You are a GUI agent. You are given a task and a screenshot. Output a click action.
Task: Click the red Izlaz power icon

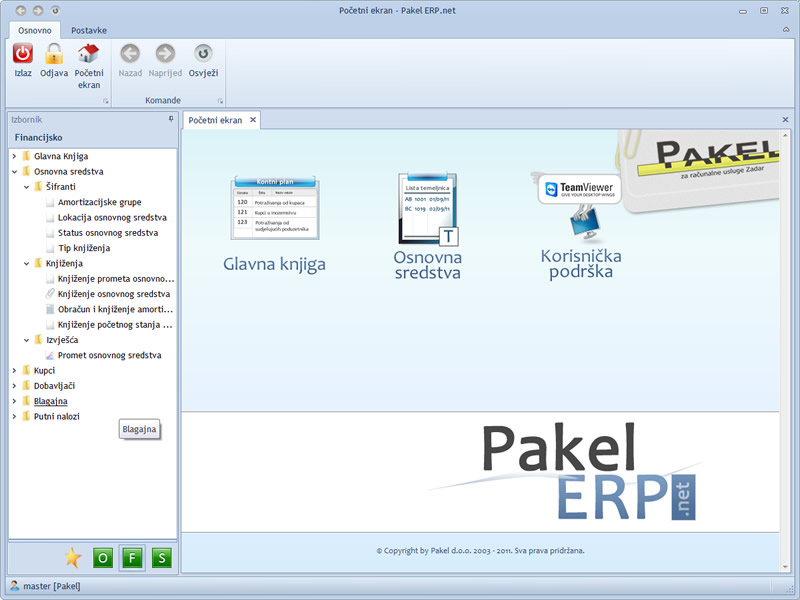[23, 54]
